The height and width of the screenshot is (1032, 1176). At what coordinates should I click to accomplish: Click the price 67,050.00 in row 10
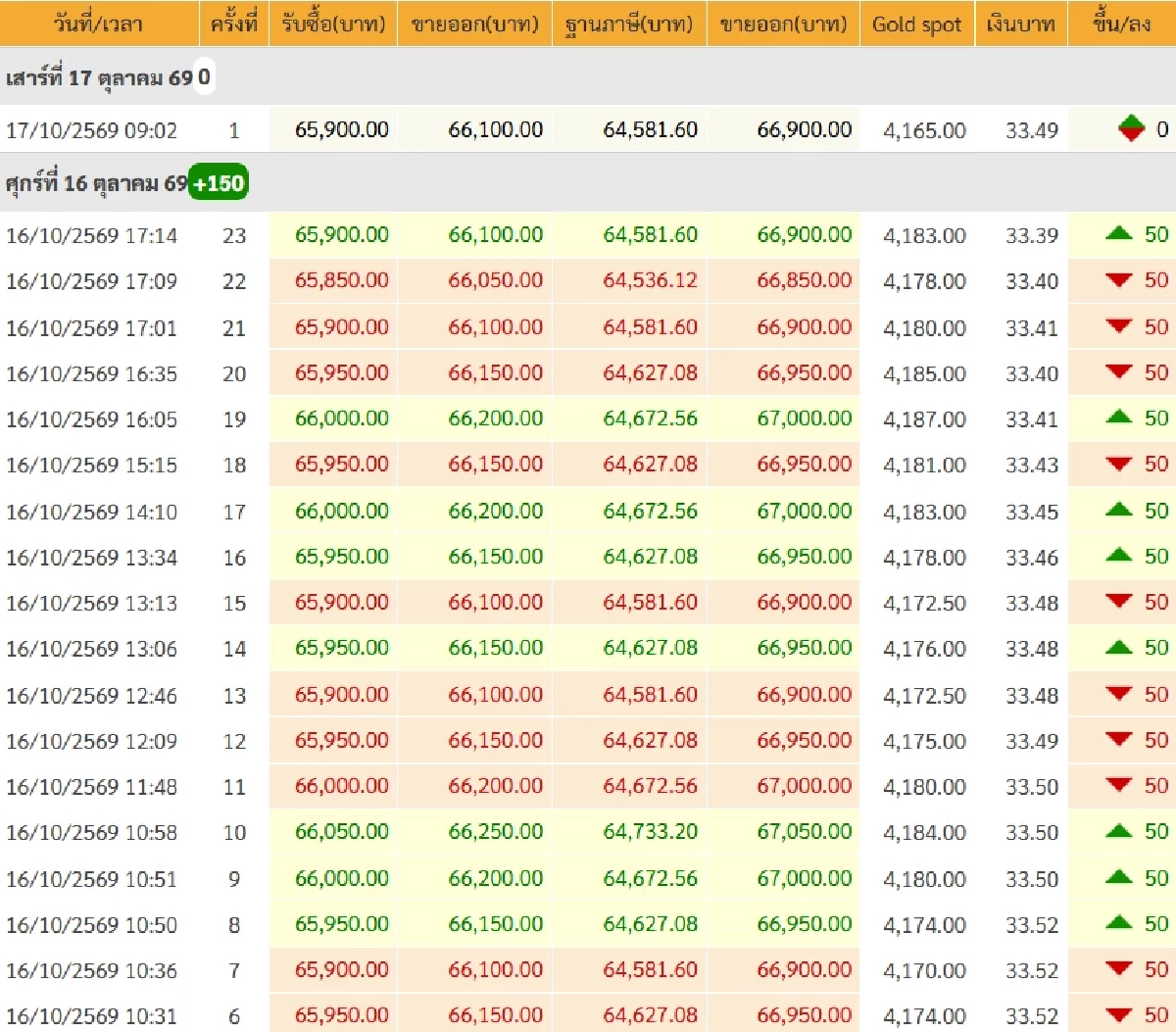805,831
